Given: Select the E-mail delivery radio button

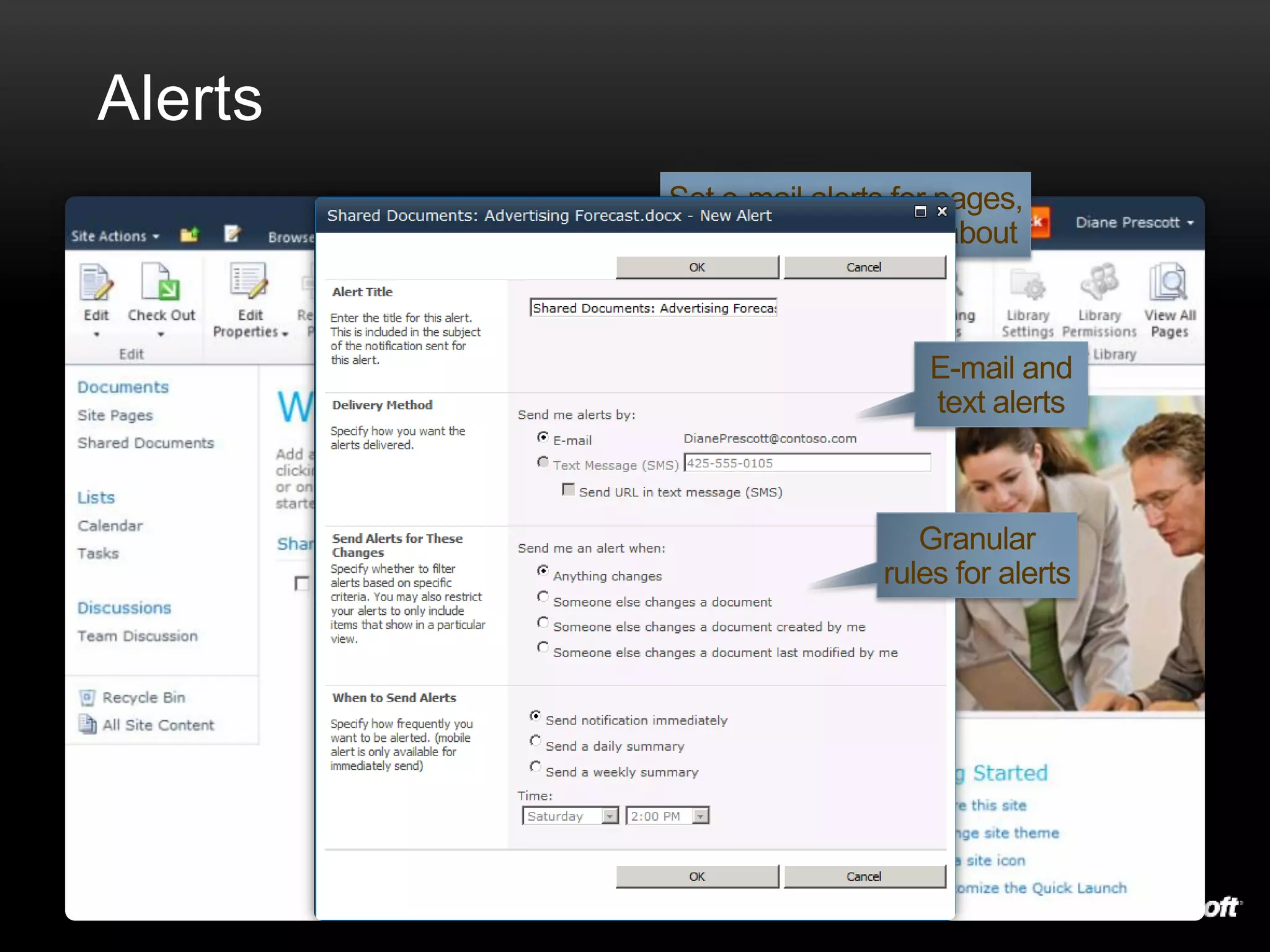Looking at the screenshot, I should click(x=543, y=437).
